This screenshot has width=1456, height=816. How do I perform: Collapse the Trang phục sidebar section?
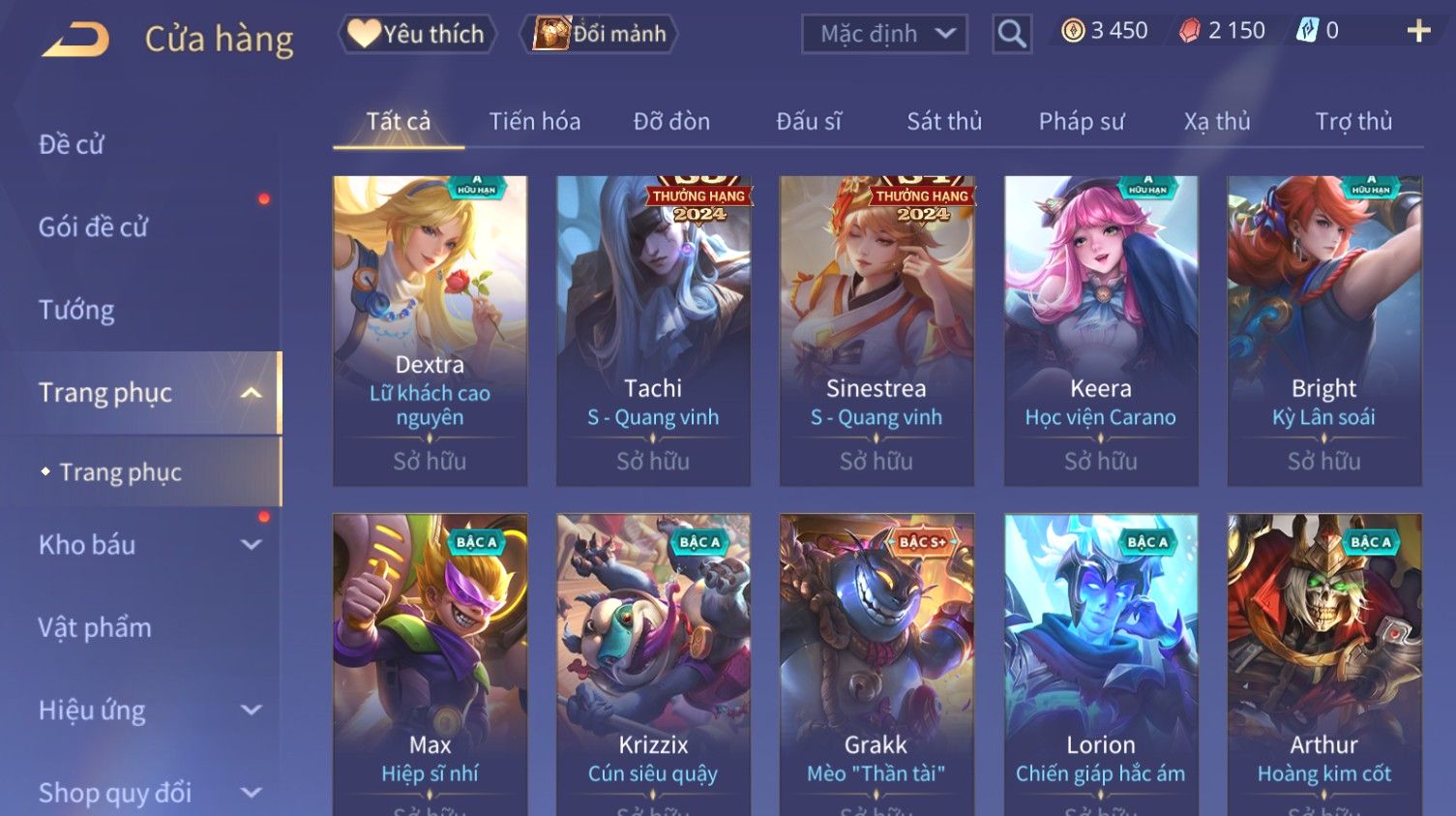[252, 393]
